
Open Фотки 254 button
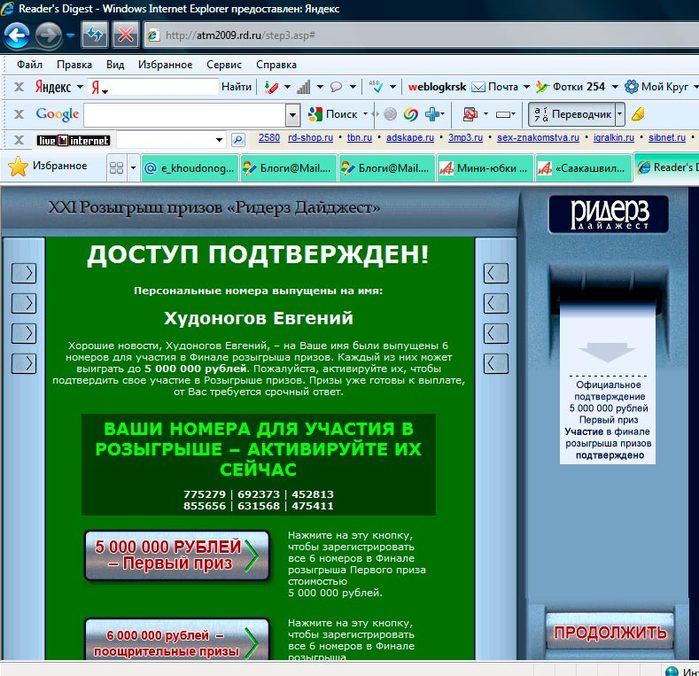570,87
